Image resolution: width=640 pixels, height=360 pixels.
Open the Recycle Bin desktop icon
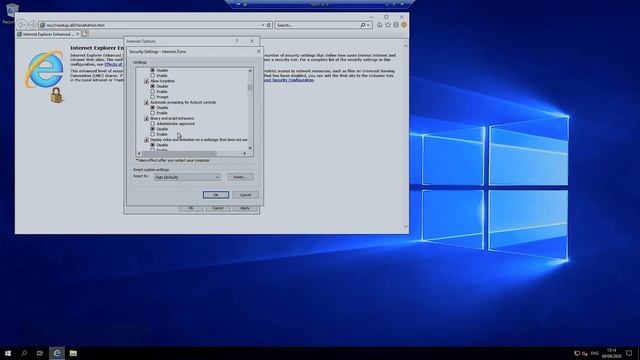11,13
